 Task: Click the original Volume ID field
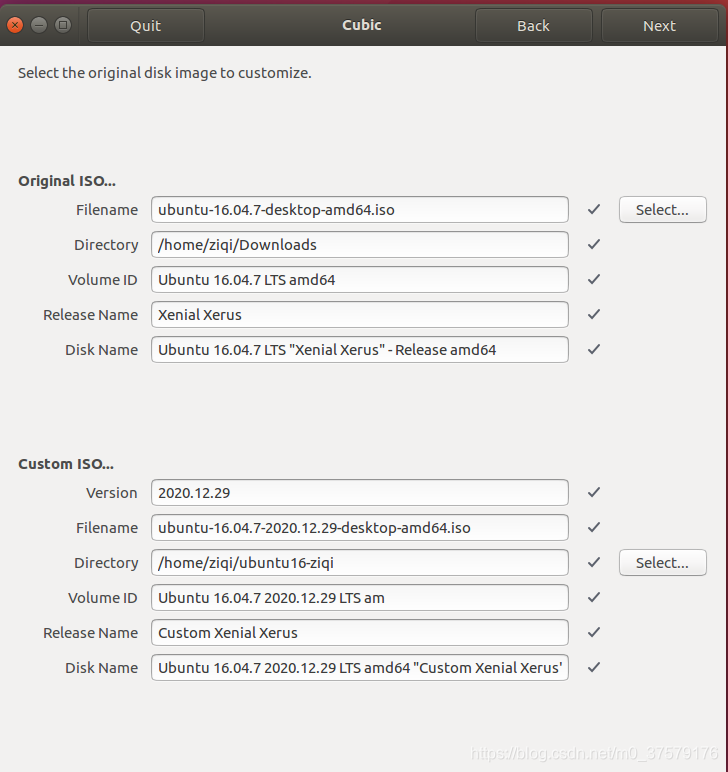tap(360, 280)
